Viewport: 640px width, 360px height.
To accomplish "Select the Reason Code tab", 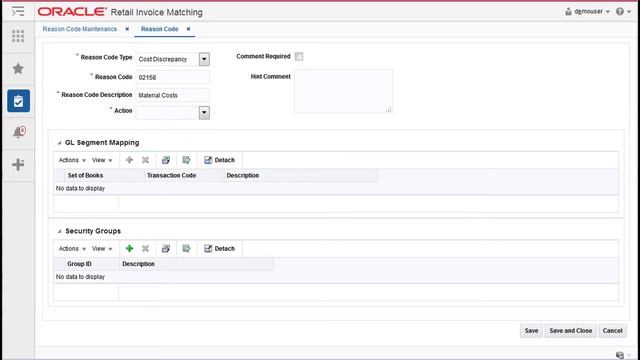I will tap(160, 29).
